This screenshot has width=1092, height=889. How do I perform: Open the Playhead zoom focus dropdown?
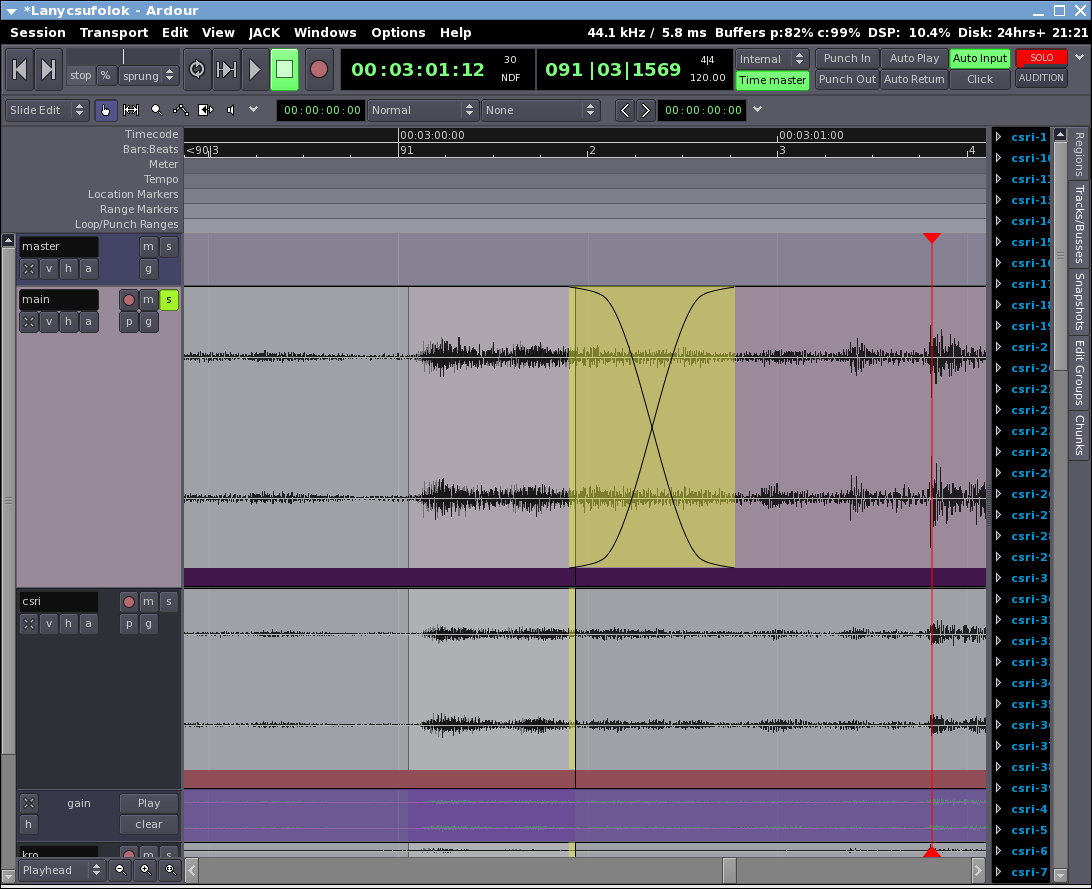(62, 870)
